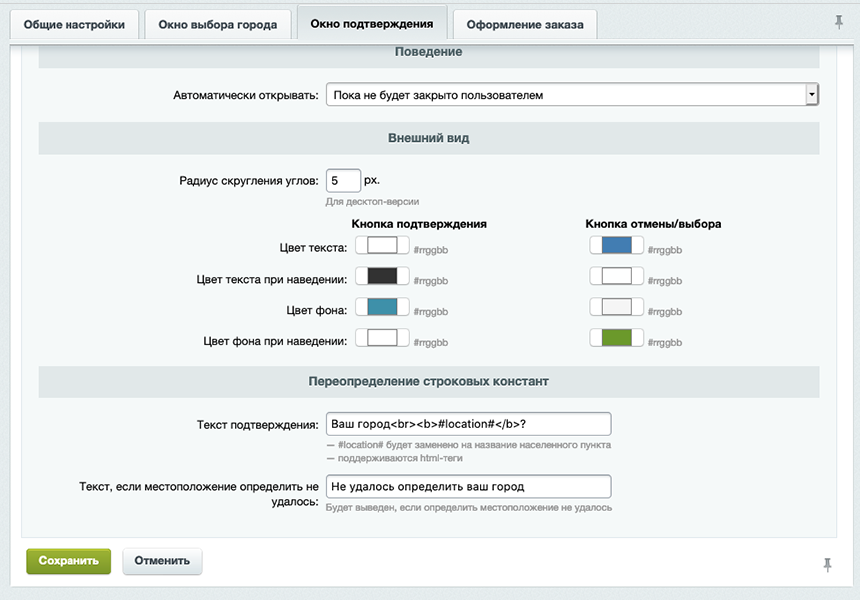Switch to the Общие настройки tab
Image resolution: width=860 pixels, height=600 pixels.
click(73, 23)
